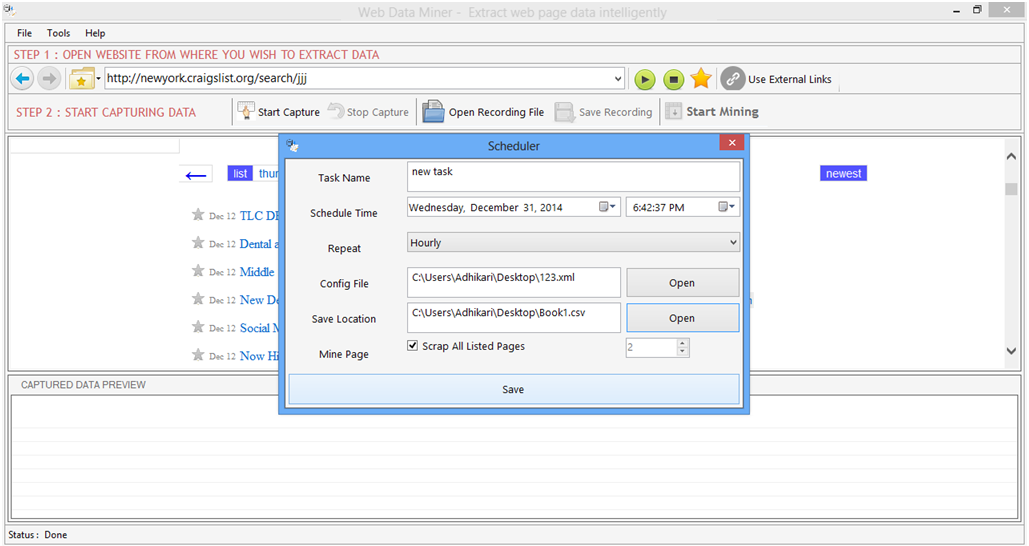
Task: Uncheck Scrap All Listed Pages checkbox
Action: [x=413, y=346]
